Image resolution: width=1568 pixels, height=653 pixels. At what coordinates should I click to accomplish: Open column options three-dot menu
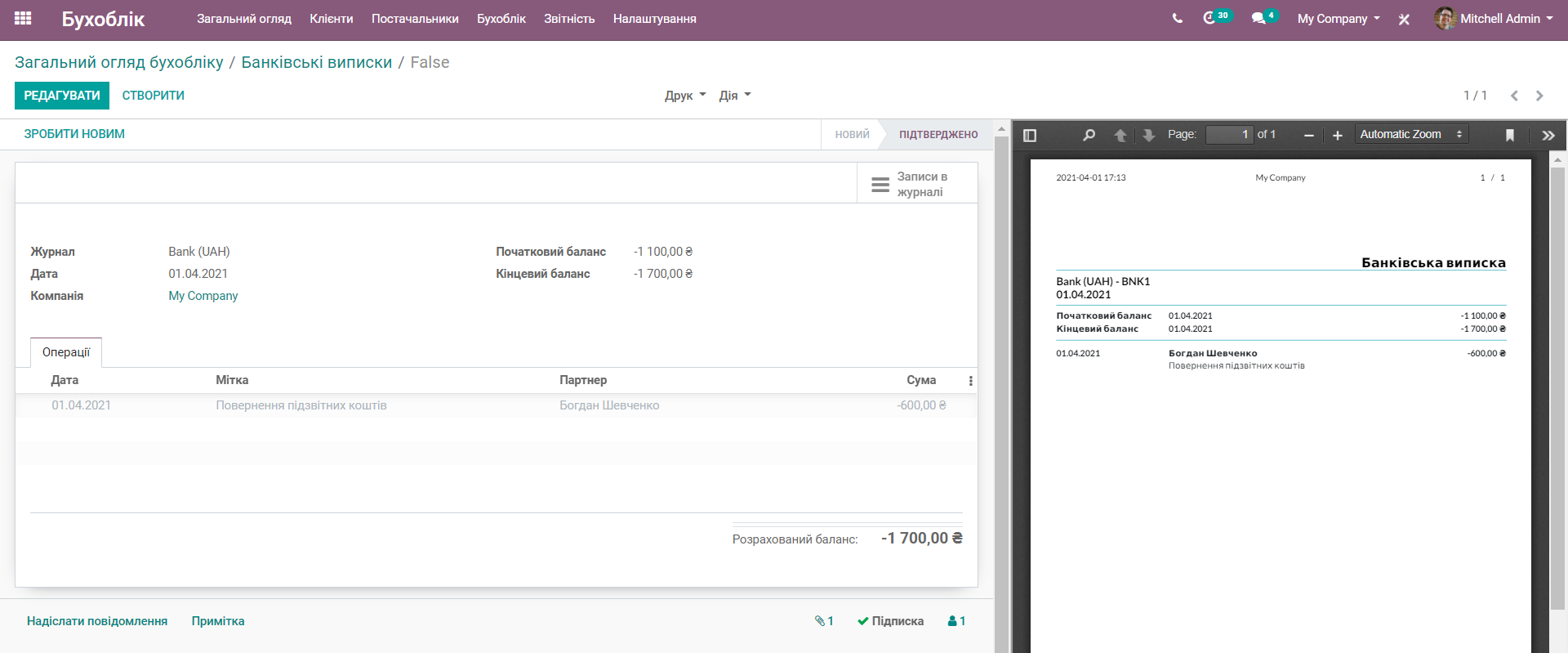tap(970, 381)
